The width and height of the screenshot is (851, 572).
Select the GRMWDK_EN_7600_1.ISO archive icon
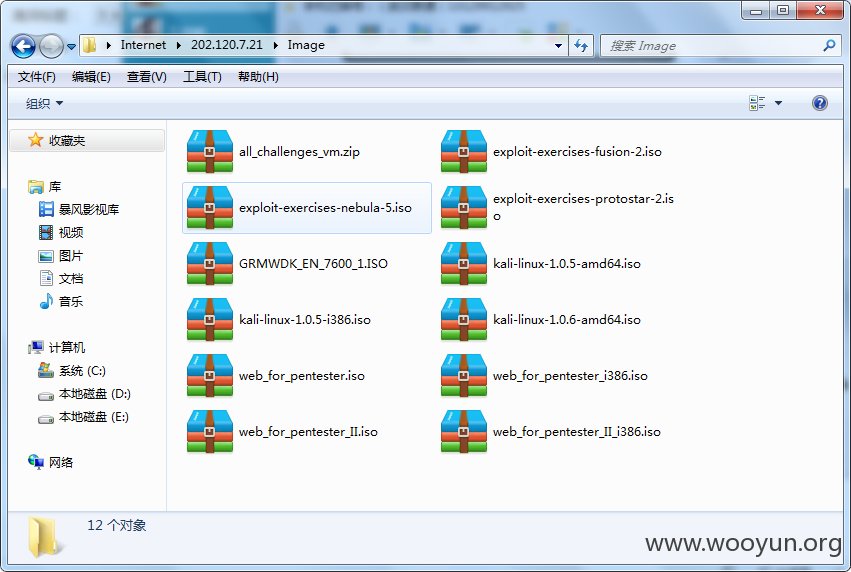pyautogui.click(x=210, y=264)
